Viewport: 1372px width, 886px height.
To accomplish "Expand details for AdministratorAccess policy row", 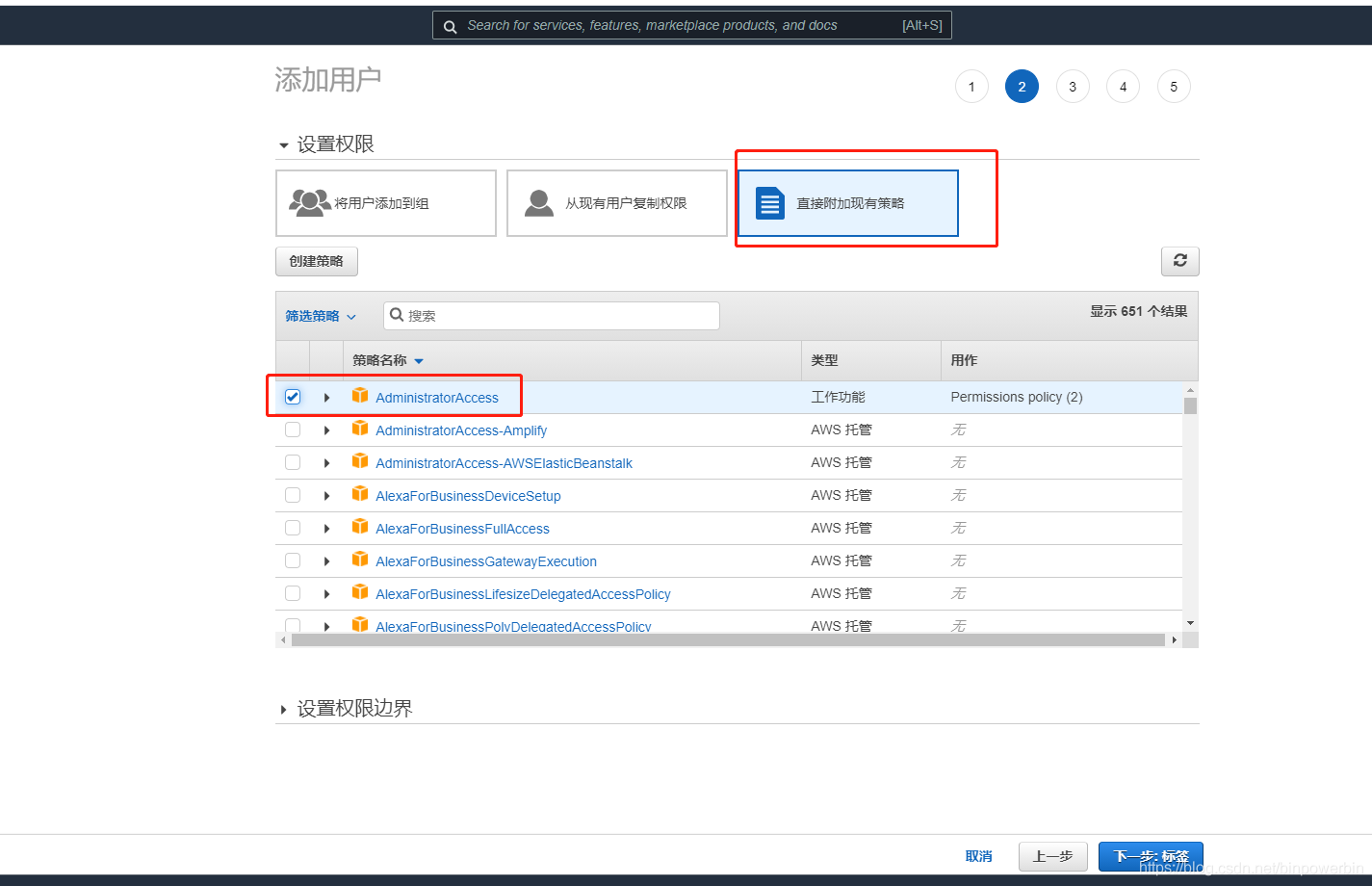I will pos(326,396).
